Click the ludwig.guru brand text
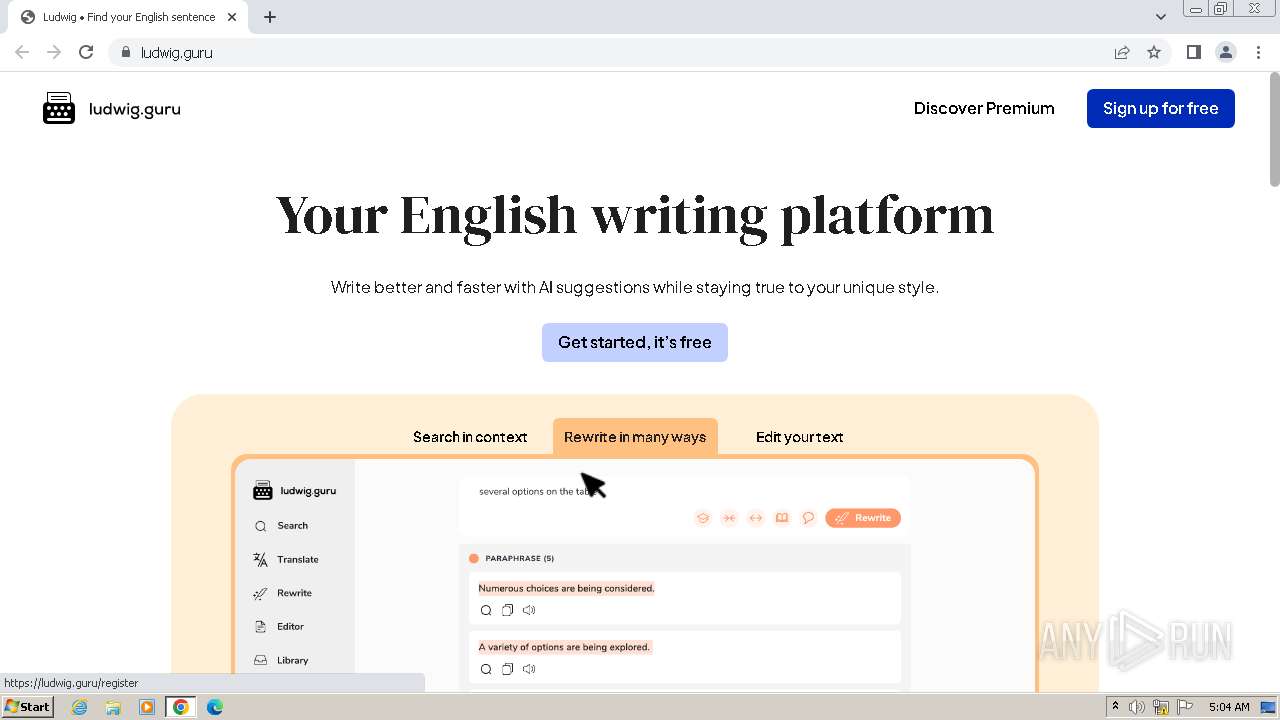Viewport: 1280px width, 720px height. point(135,109)
